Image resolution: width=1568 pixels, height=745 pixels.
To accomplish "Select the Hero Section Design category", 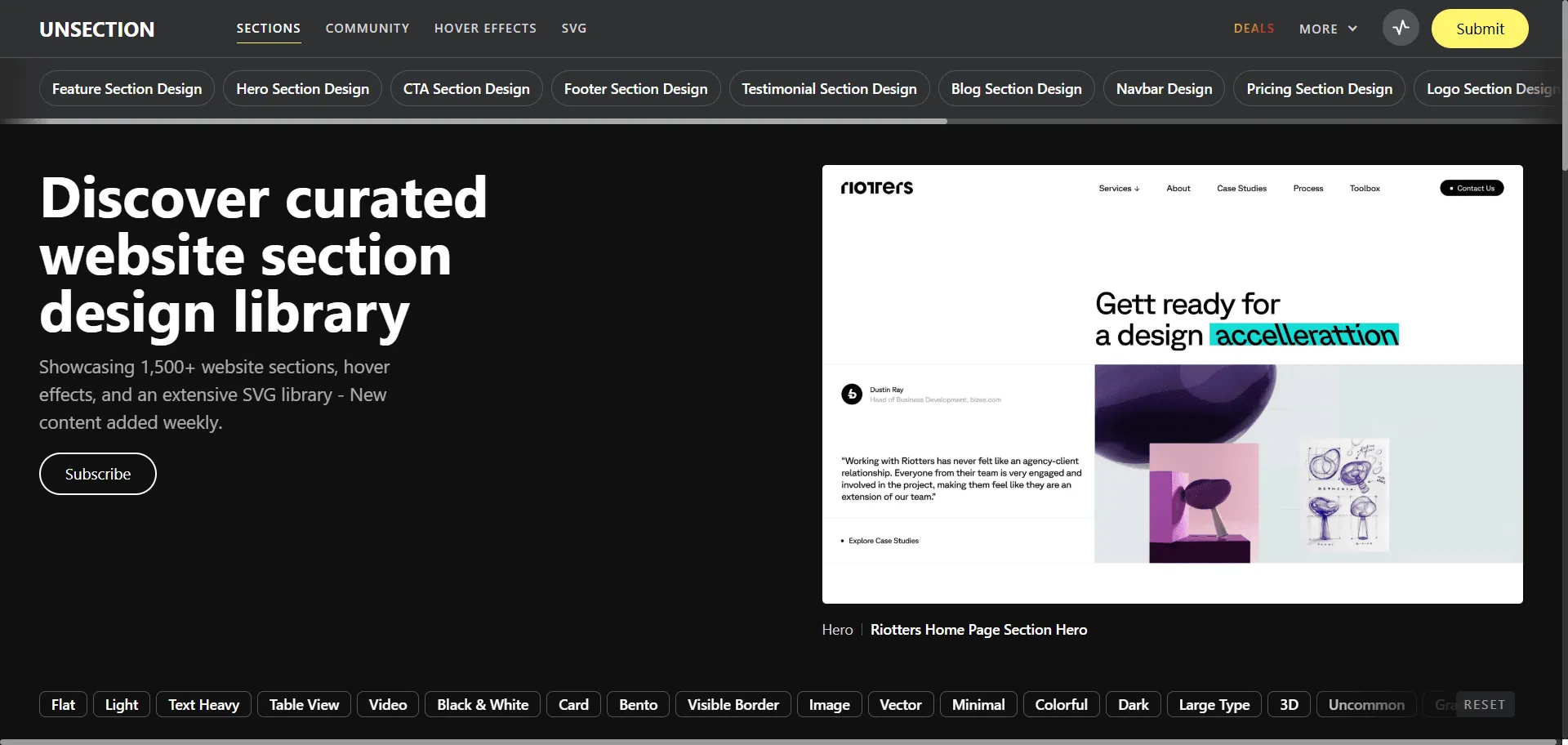I will (302, 88).
